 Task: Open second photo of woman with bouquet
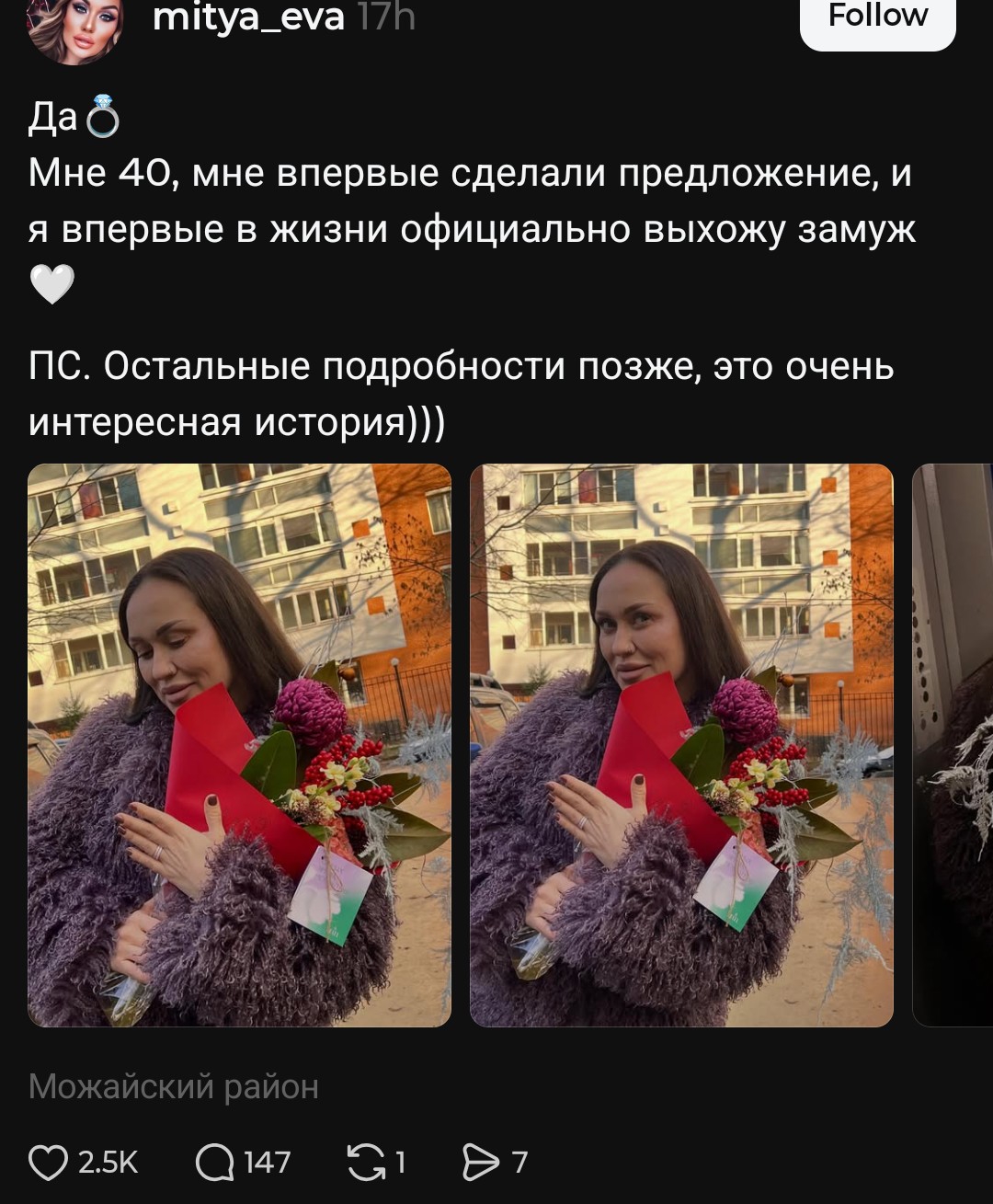(681, 745)
